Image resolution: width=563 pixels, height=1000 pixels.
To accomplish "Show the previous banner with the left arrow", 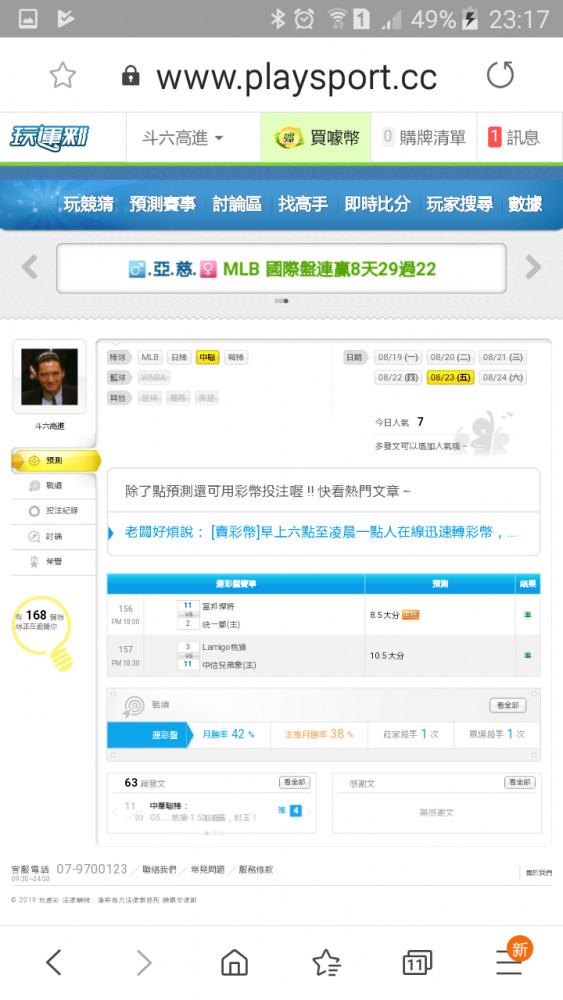I will 29,267.
